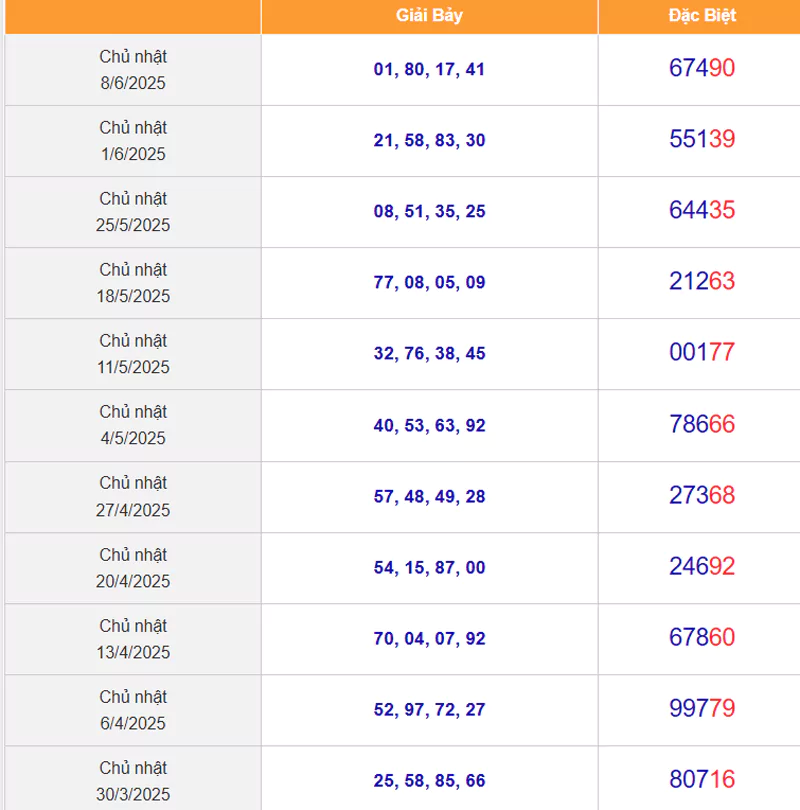Click special prize number 00177
Screen dimensions: 800x810
(702, 352)
